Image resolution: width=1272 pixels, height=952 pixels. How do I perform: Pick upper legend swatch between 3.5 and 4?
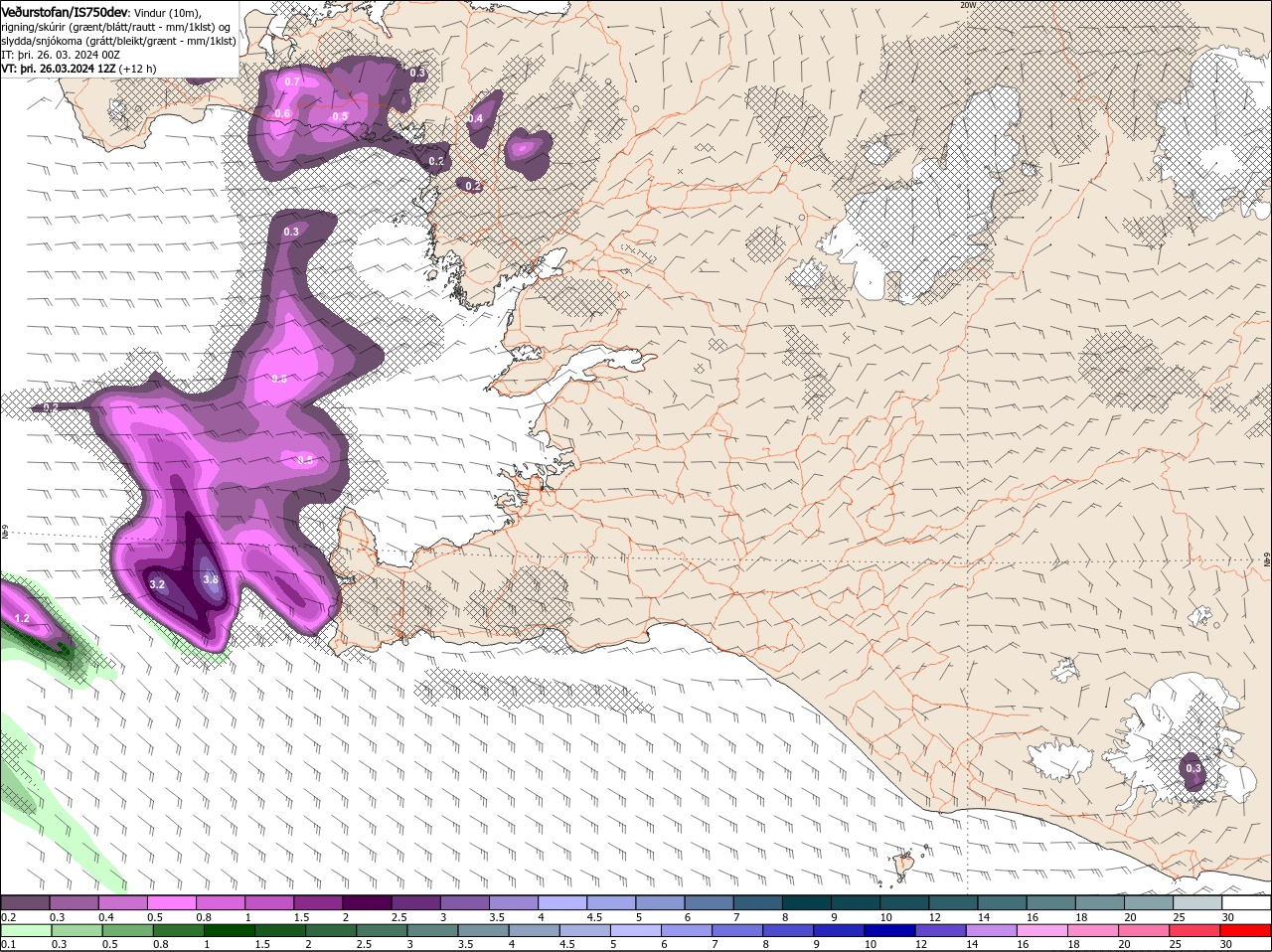pyautogui.click(x=514, y=902)
